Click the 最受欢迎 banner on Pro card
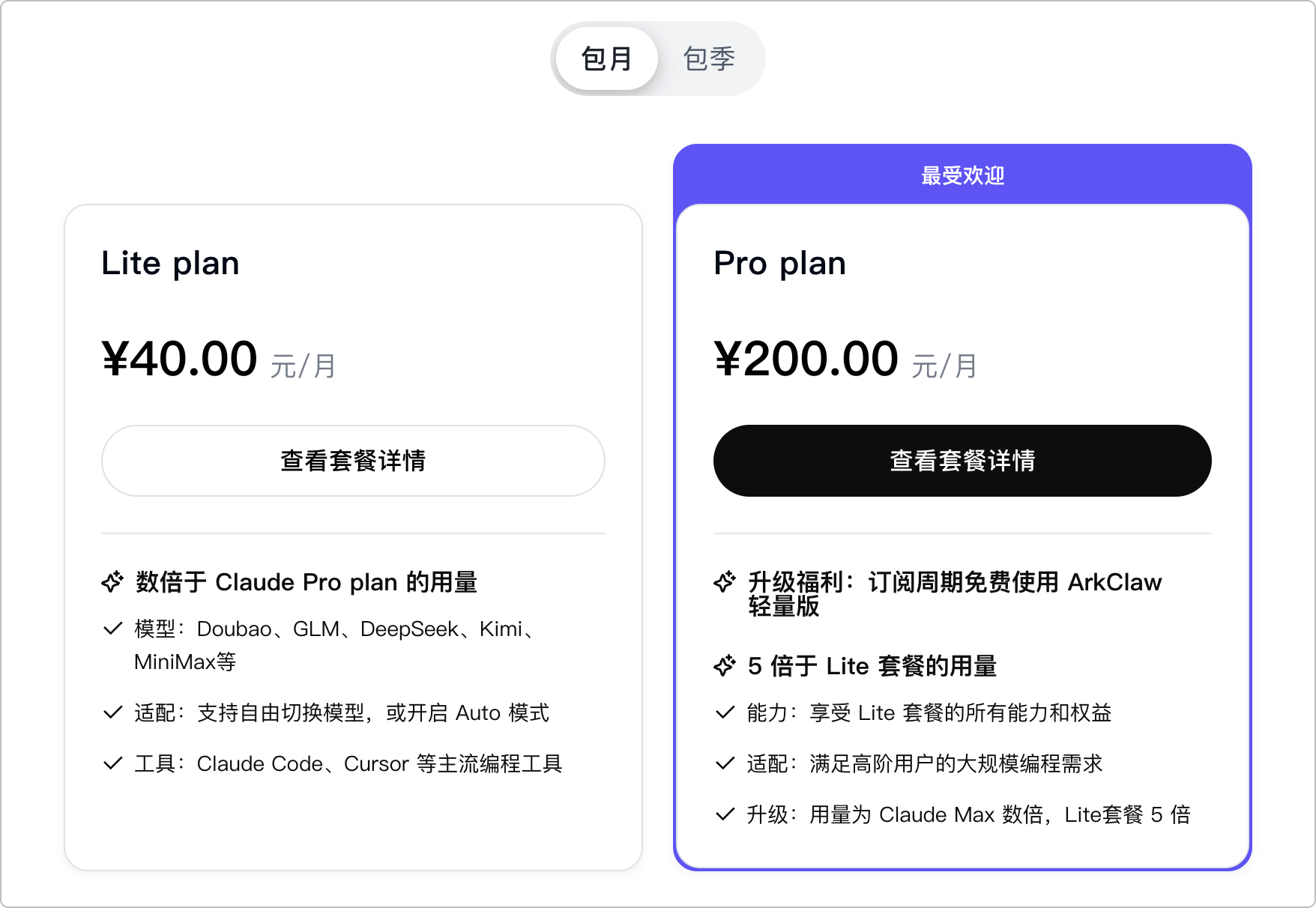Screen dimensions: 1316x908 [962, 175]
